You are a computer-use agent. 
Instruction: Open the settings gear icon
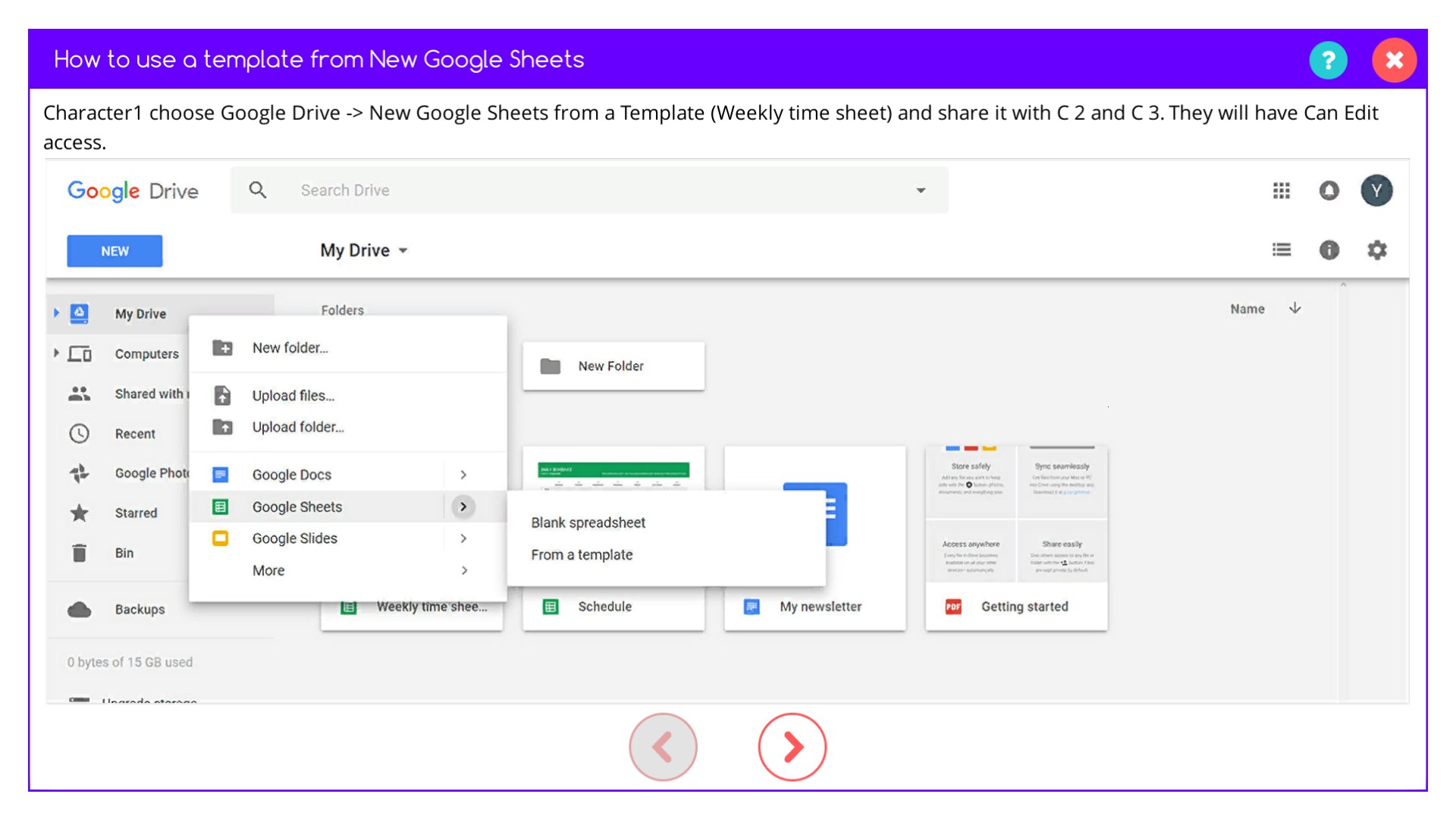click(1376, 250)
